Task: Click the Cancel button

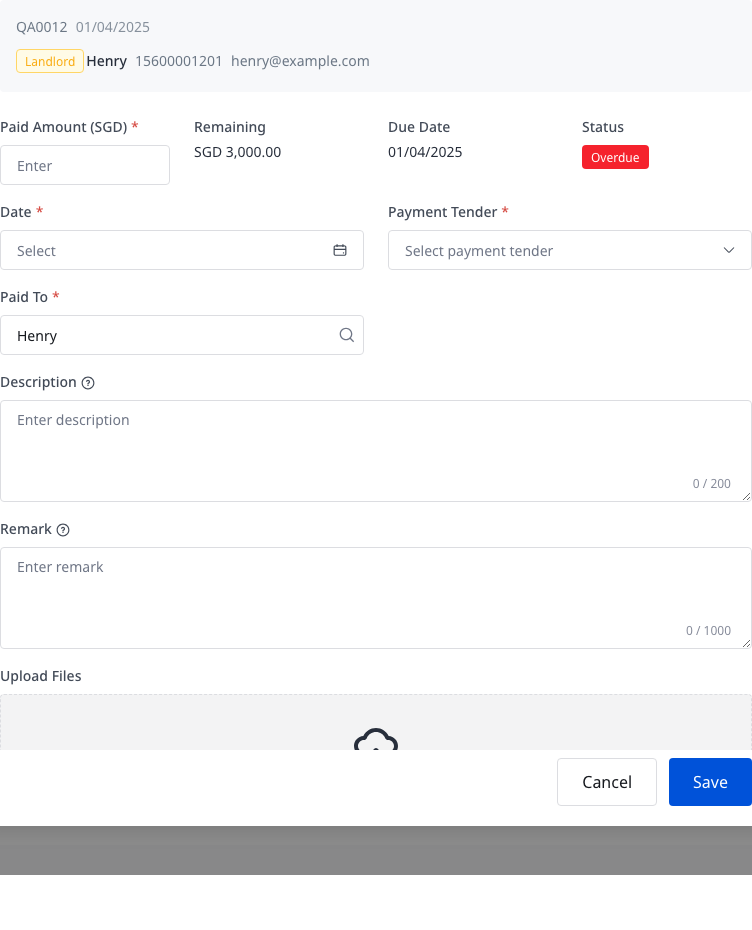Action: (x=607, y=782)
